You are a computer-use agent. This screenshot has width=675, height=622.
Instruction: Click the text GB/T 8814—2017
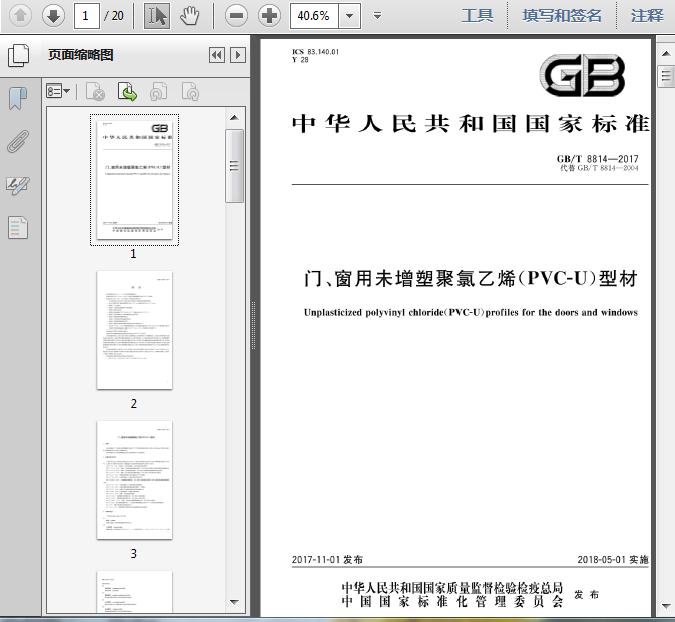click(598, 159)
